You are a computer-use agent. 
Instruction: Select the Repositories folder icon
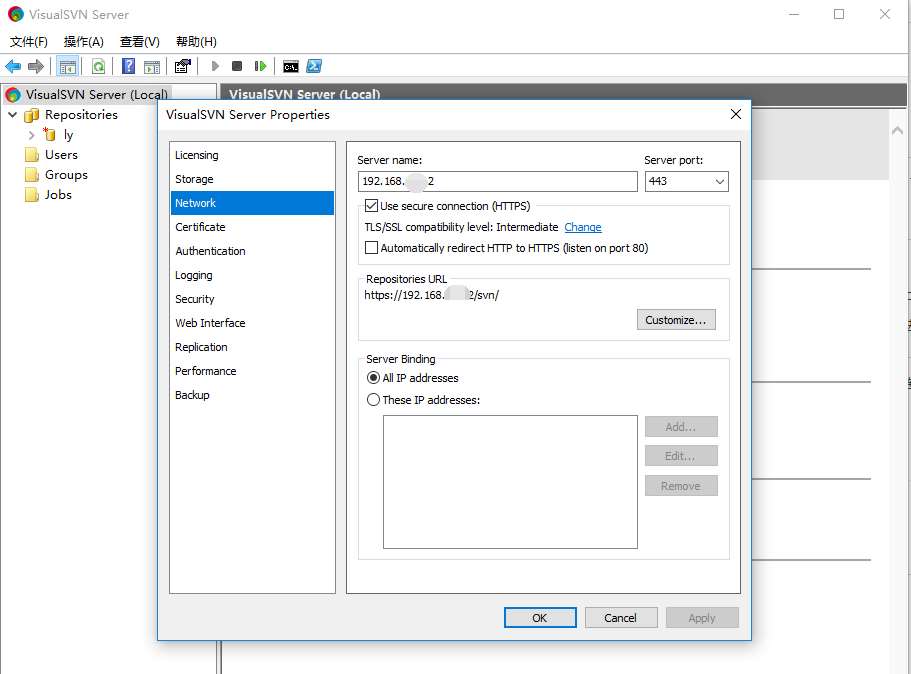(31, 115)
